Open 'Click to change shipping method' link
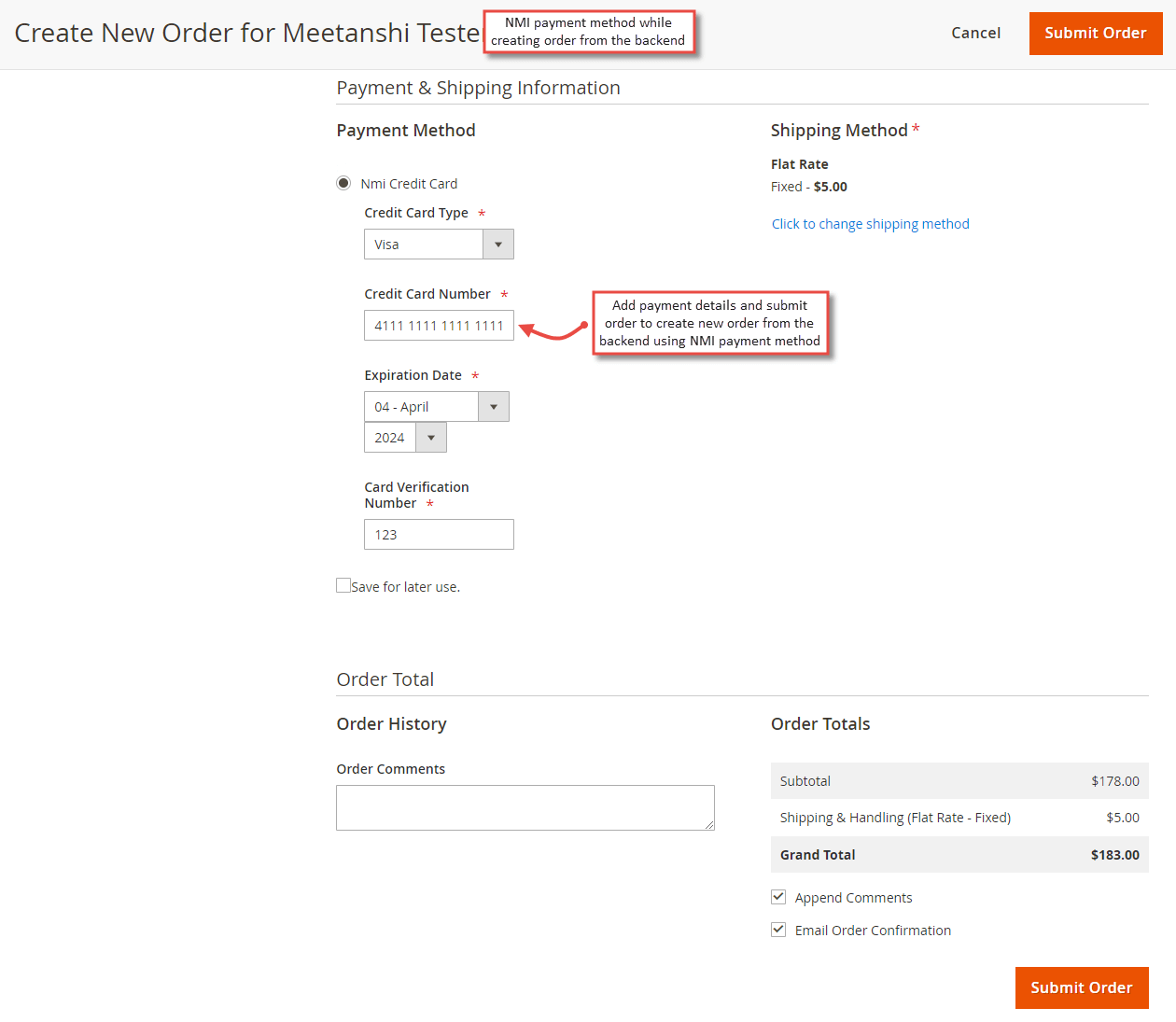This screenshot has height=1022, width=1176. pyautogui.click(x=870, y=223)
